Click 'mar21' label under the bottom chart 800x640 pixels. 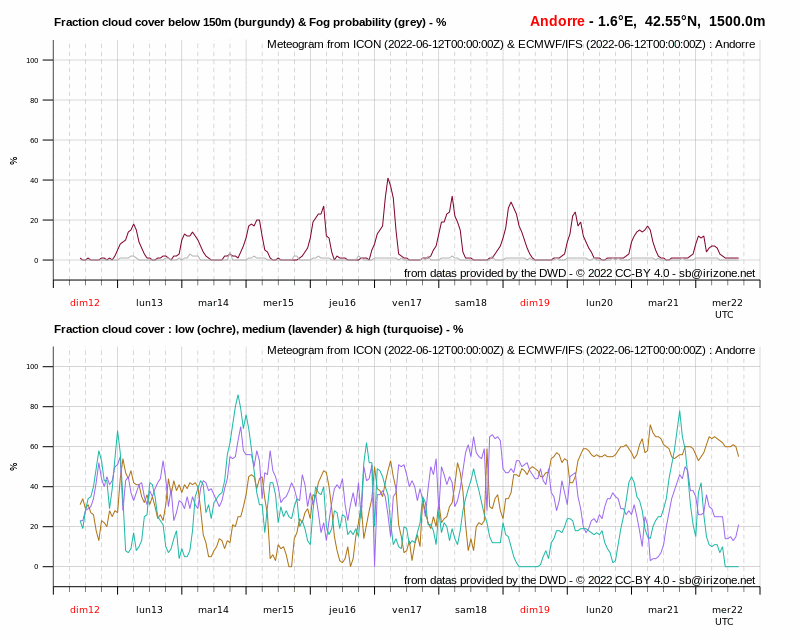[663, 609]
